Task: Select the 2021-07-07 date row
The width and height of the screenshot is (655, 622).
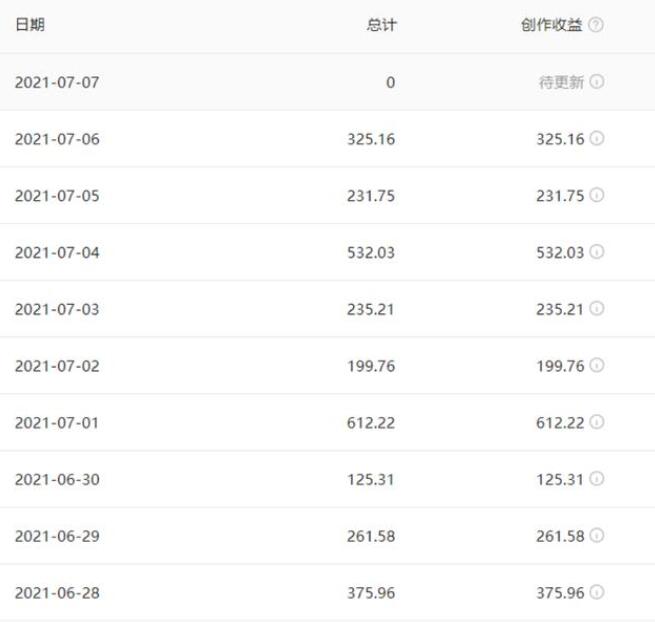Action: (x=328, y=82)
